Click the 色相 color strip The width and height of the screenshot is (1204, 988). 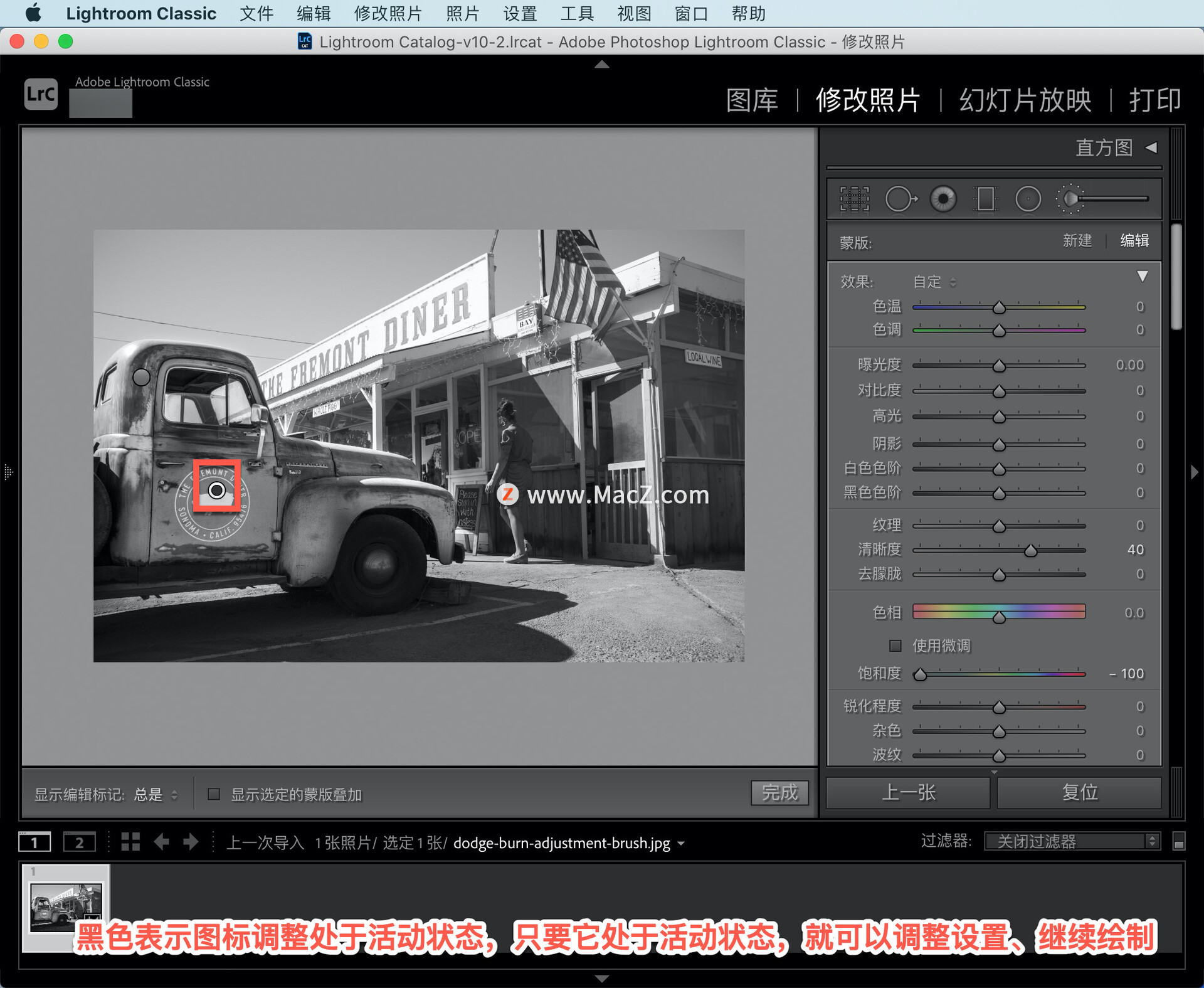click(999, 611)
